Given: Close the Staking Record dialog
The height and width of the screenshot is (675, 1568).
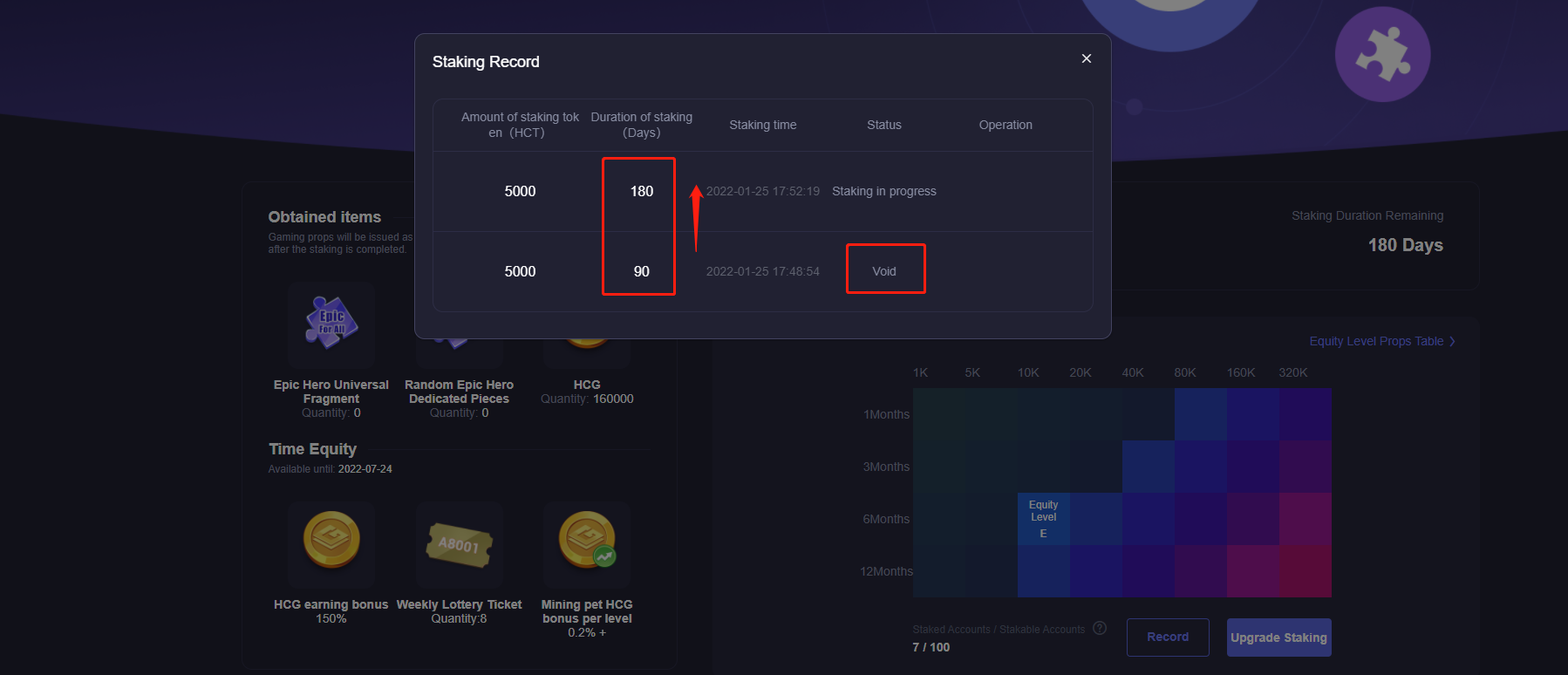Looking at the screenshot, I should point(1086,58).
